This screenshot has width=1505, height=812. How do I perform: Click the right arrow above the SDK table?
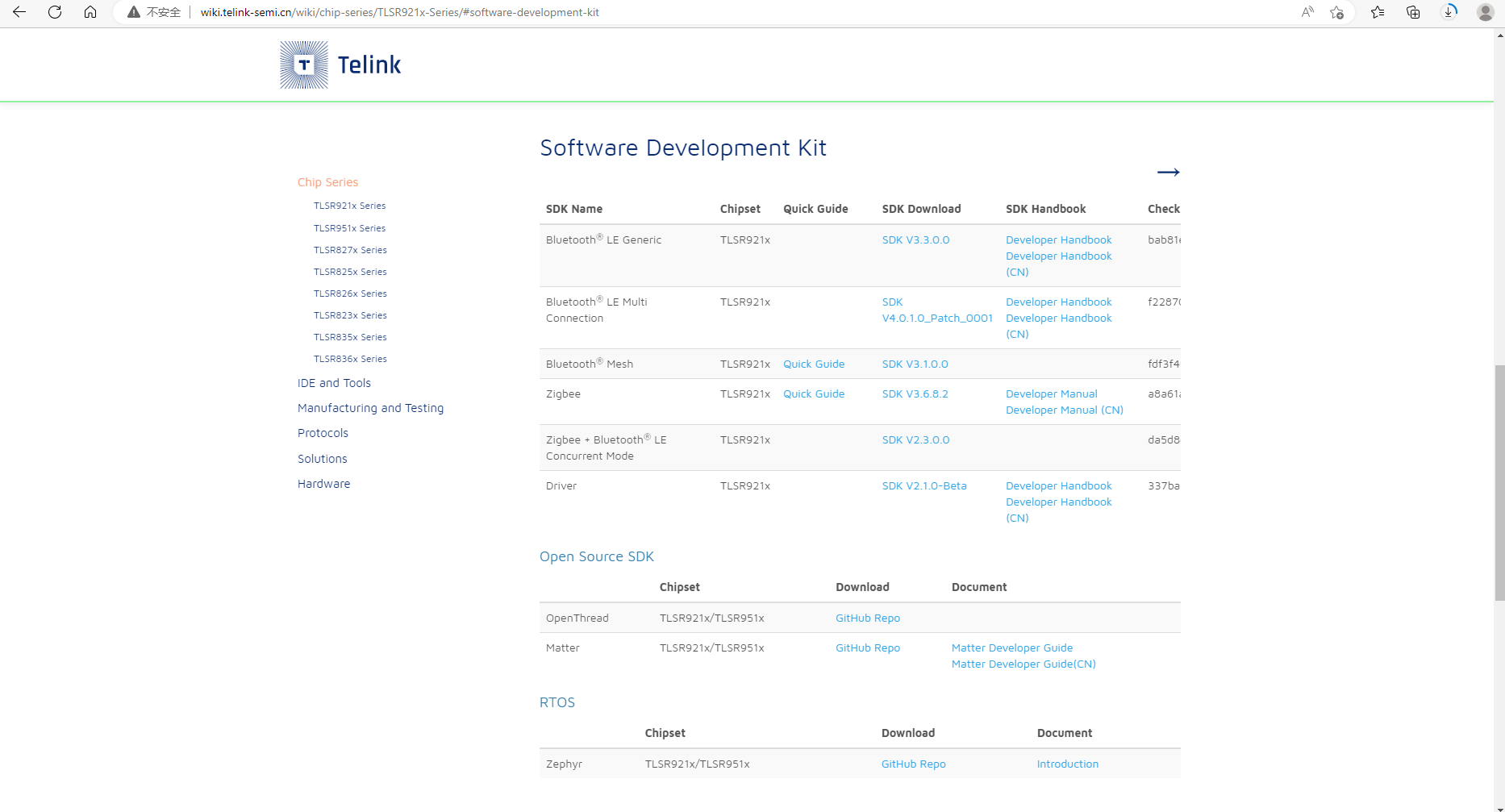(1169, 172)
